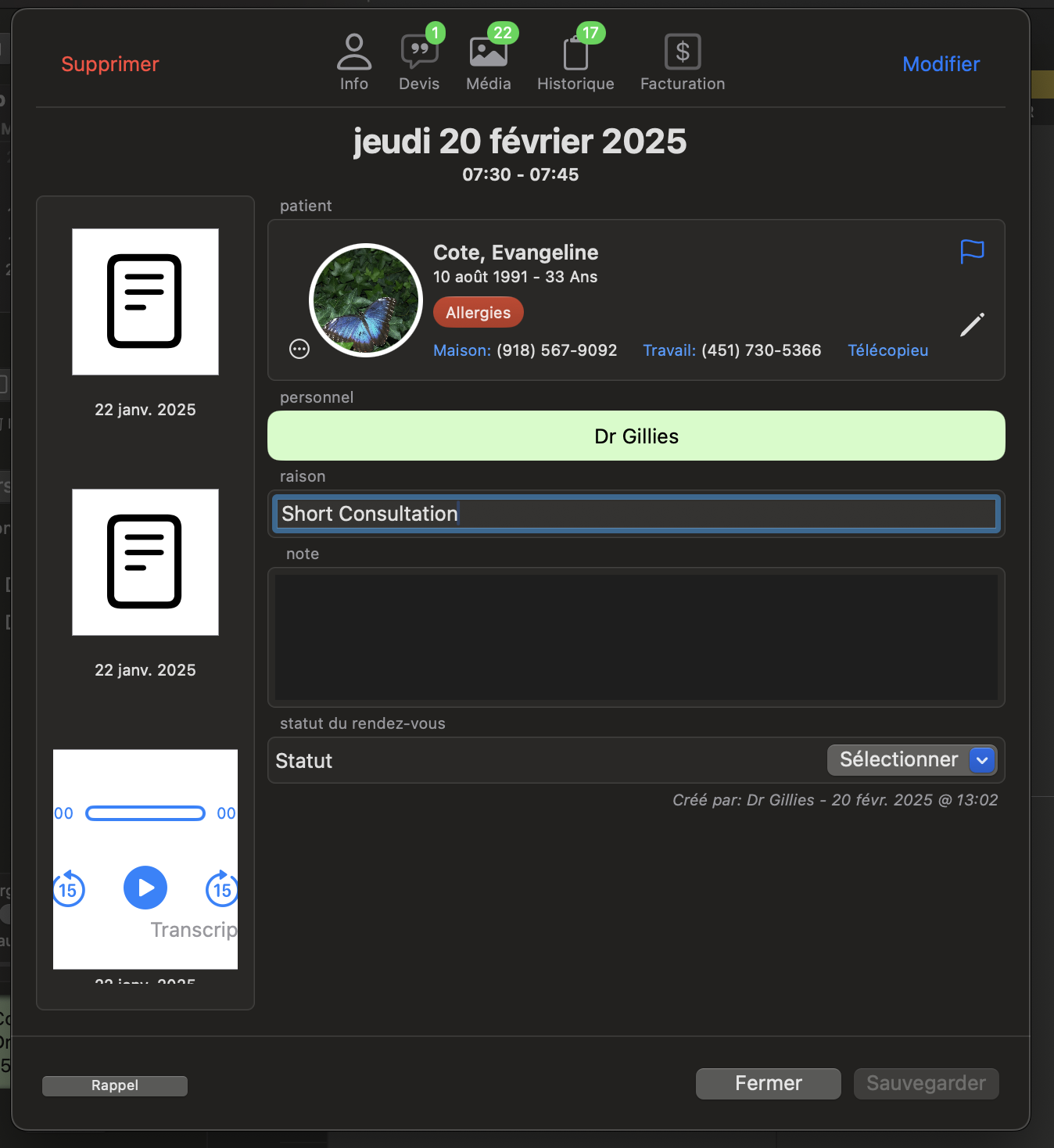The width and height of the screenshot is (1054, 1148).
Task: Click the time range 07:30 - 07:45
Action: [x=521, y=174]
